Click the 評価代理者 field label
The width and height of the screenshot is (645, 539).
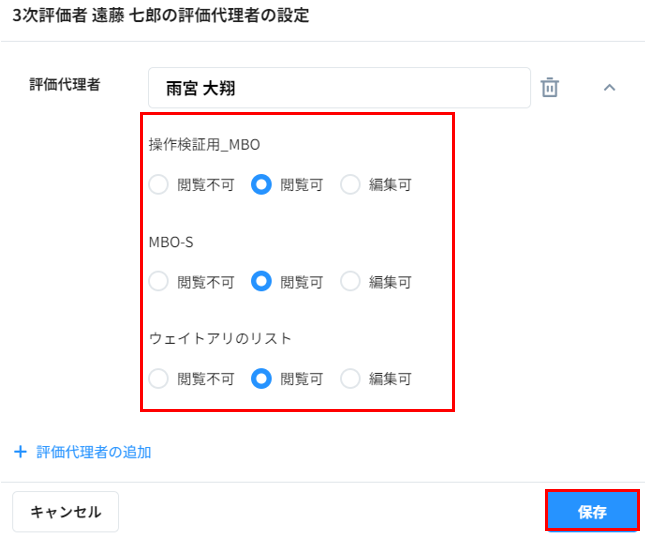(x=65, y=85)
